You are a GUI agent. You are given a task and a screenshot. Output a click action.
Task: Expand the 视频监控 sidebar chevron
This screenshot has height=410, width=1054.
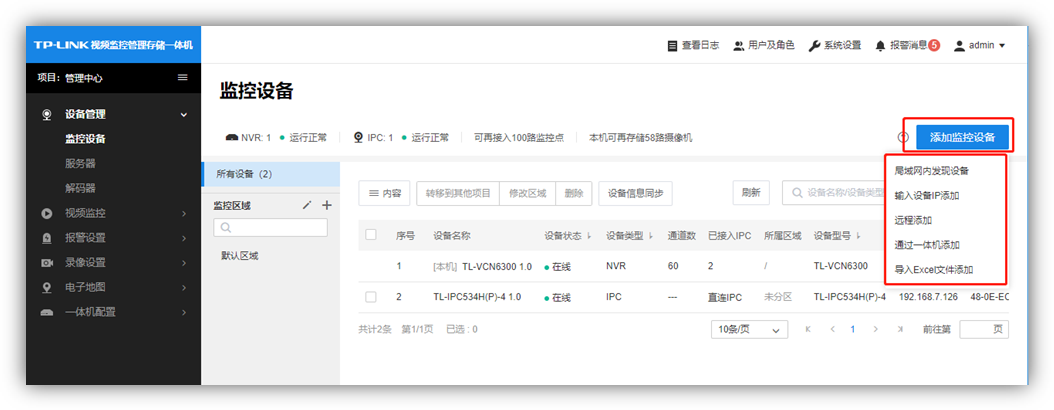[x=184, y=214]
